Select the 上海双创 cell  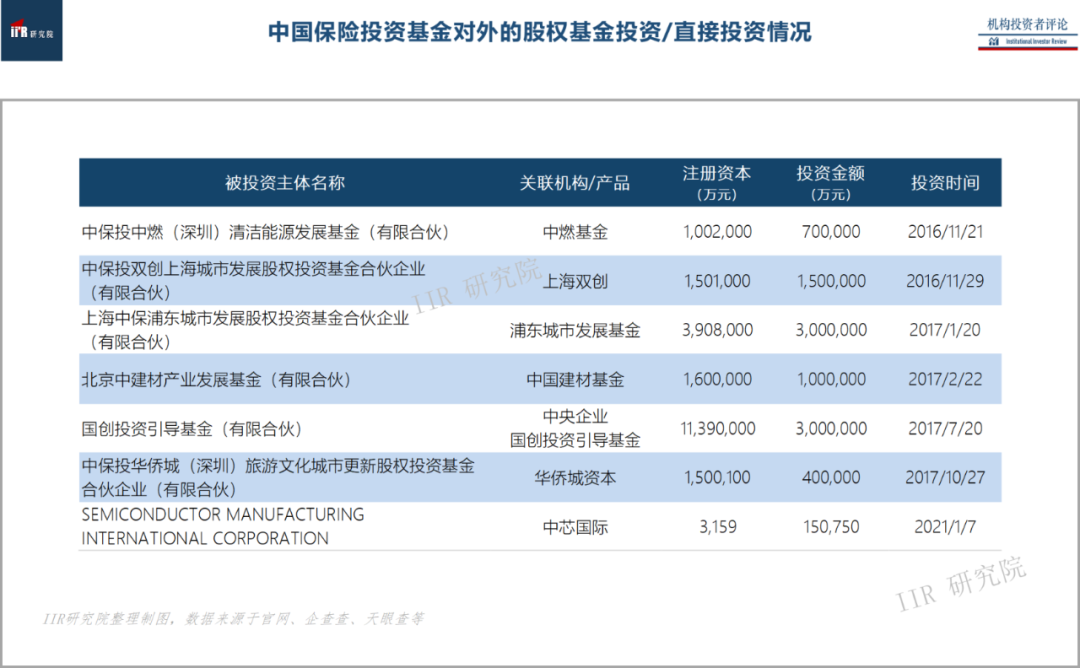pyautogui.click(x=575, y=281)
